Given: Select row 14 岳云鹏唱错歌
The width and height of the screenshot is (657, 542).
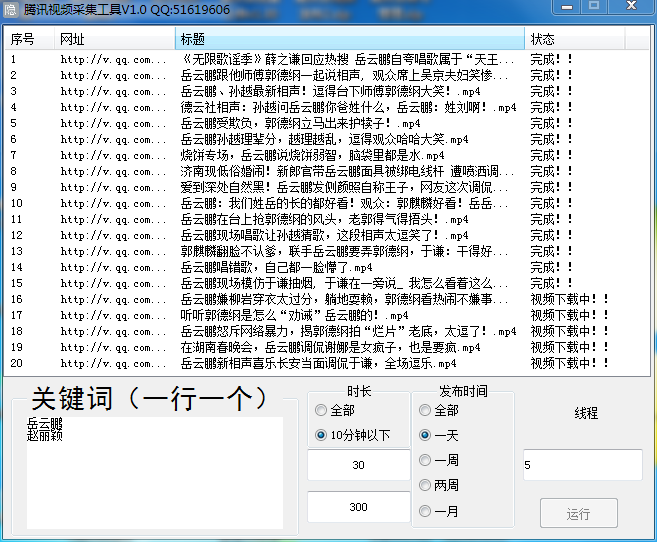Looking at the screenshot, I should pos(327,267).
